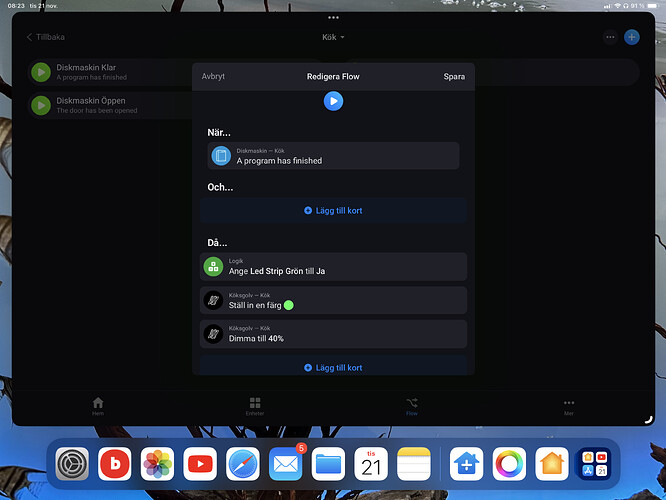Pick the green color swatch in the color card

(x=288, y=305)
